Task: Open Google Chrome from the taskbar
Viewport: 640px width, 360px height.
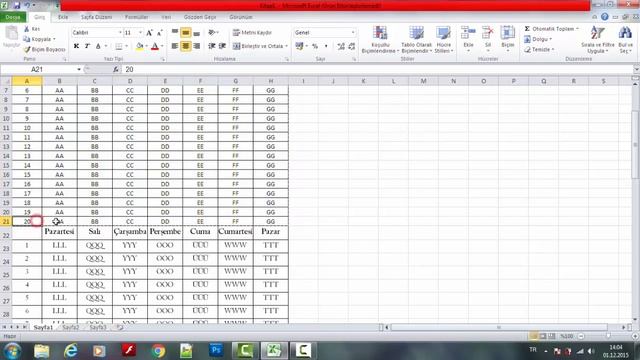Action: point(158,351)
